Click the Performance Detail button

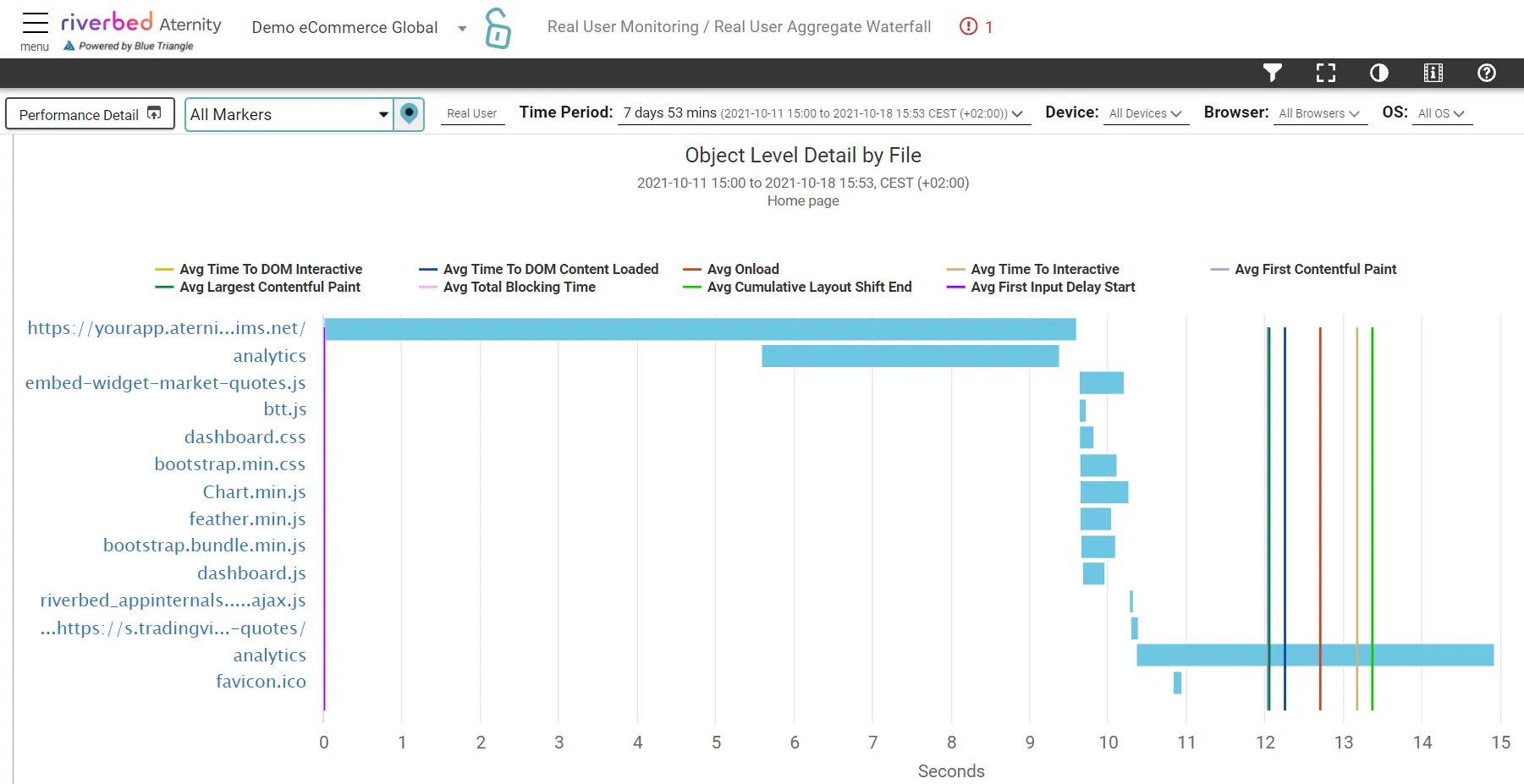click(90, 114)
